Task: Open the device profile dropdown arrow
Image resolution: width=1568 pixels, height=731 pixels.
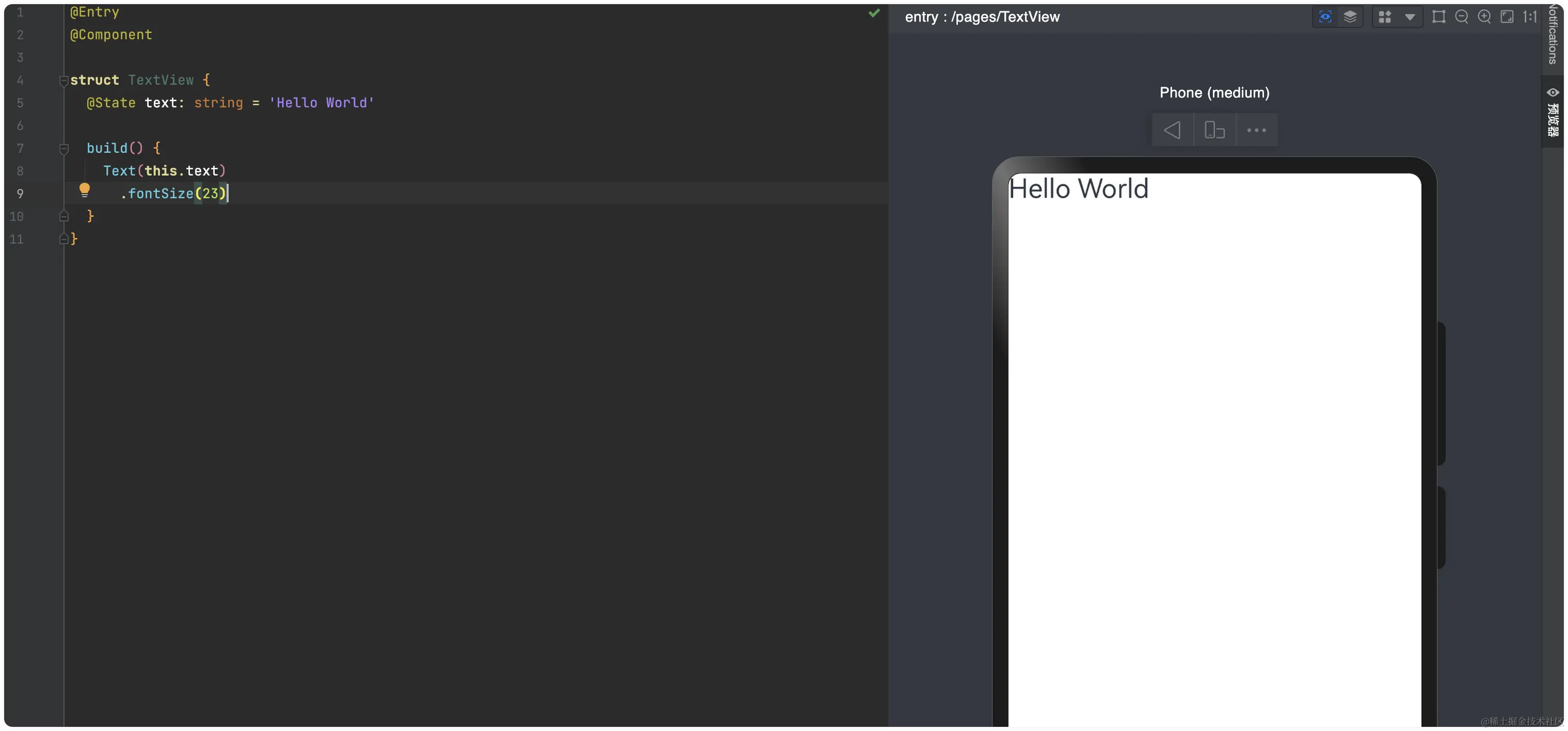Action: [1410, 17]
